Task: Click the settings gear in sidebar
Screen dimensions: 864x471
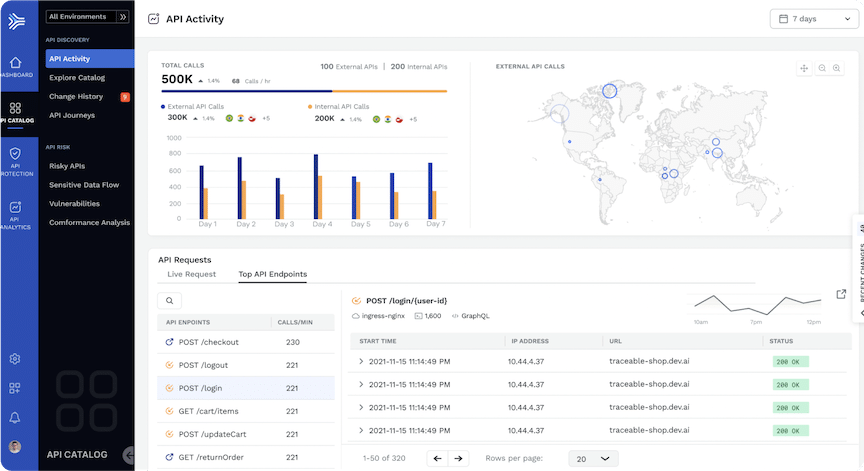Action: [15, 359]
